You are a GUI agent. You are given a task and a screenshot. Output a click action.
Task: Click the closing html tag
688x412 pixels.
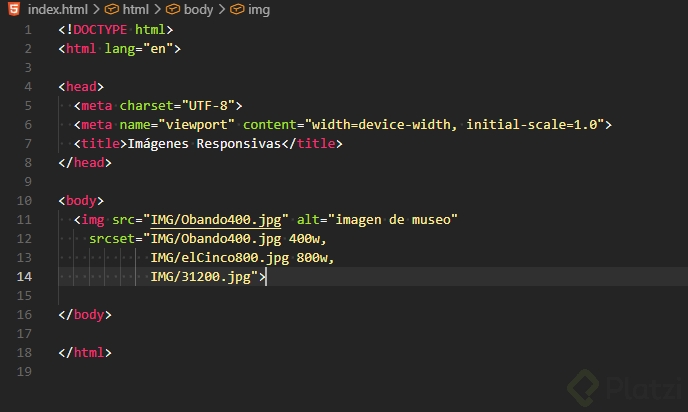85,352
